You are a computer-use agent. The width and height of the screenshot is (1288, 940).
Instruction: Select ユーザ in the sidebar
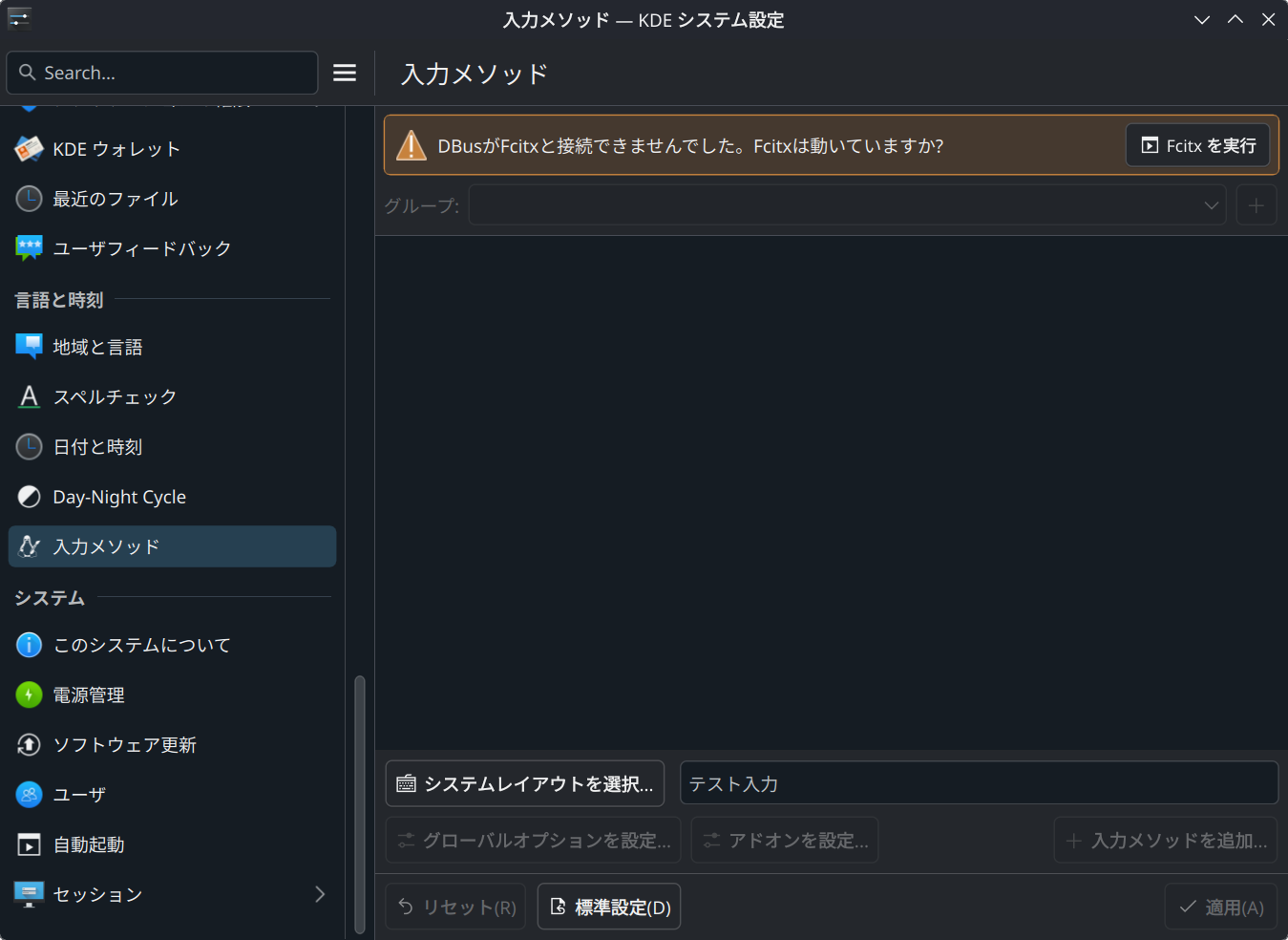(79, 794)
